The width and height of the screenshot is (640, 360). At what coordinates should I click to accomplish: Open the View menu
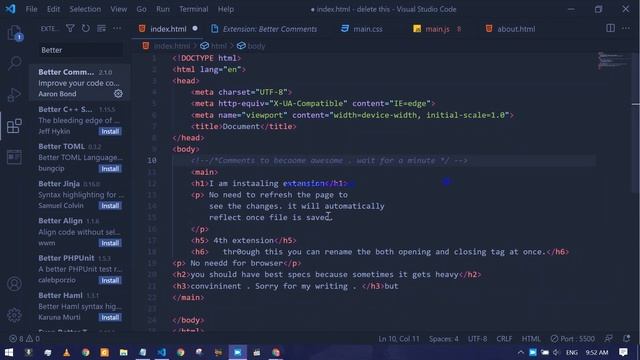118,9
